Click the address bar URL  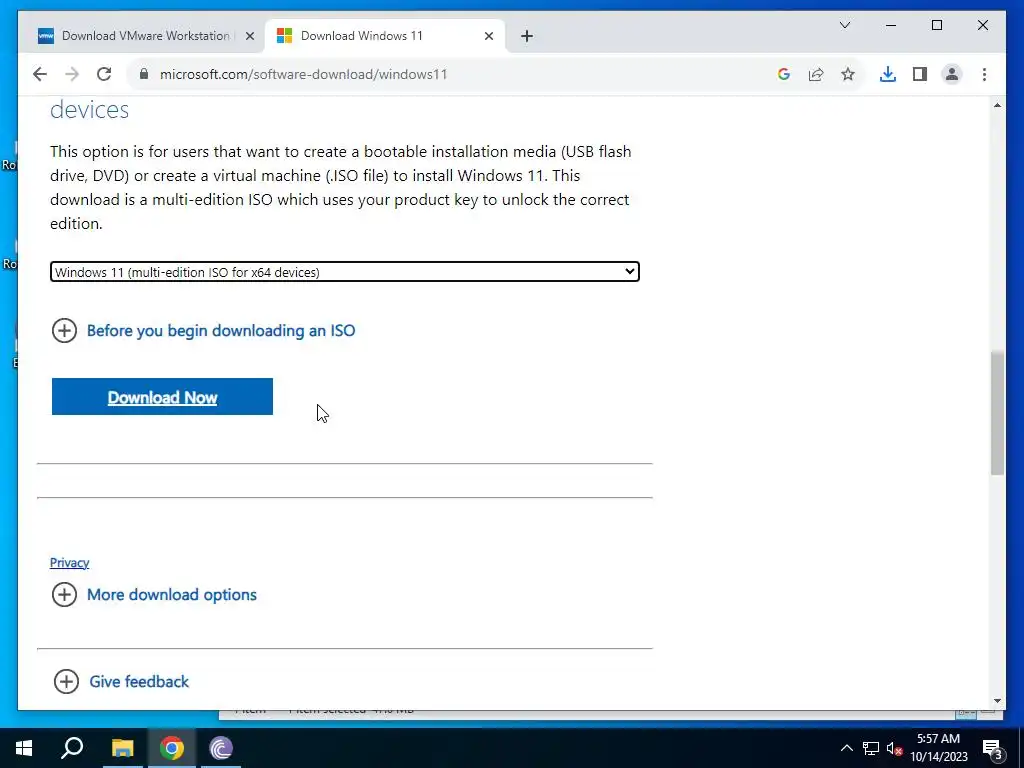coord(304,74)
